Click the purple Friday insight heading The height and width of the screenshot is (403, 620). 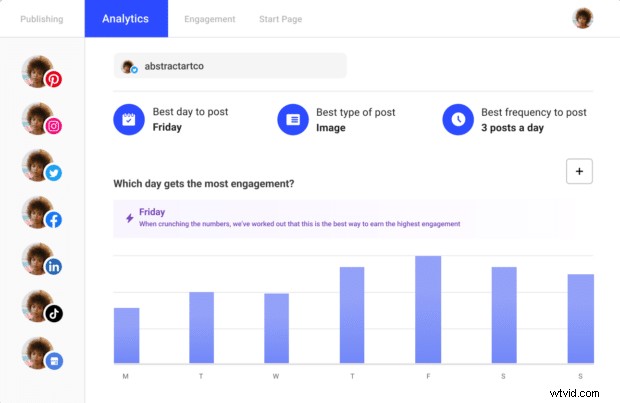(152, 212)
